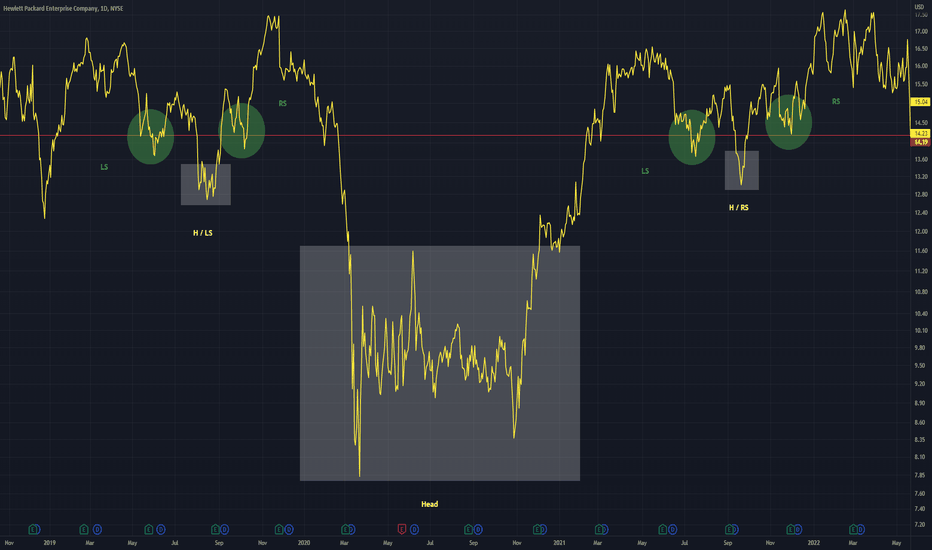Open the earnings marker before the 2021 label
The height and width of the screenshot is (550, 932).
point(537,529)
